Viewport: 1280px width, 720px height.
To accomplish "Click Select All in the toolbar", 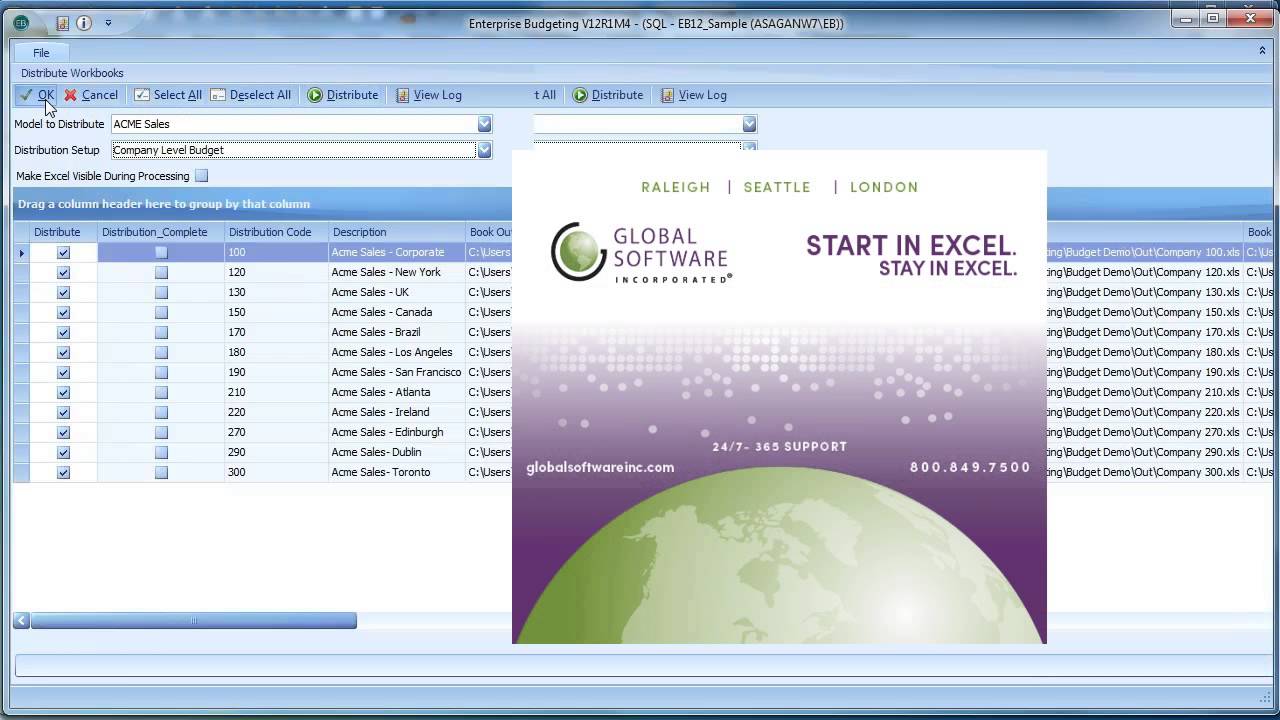I will click(x=168, y=95).
